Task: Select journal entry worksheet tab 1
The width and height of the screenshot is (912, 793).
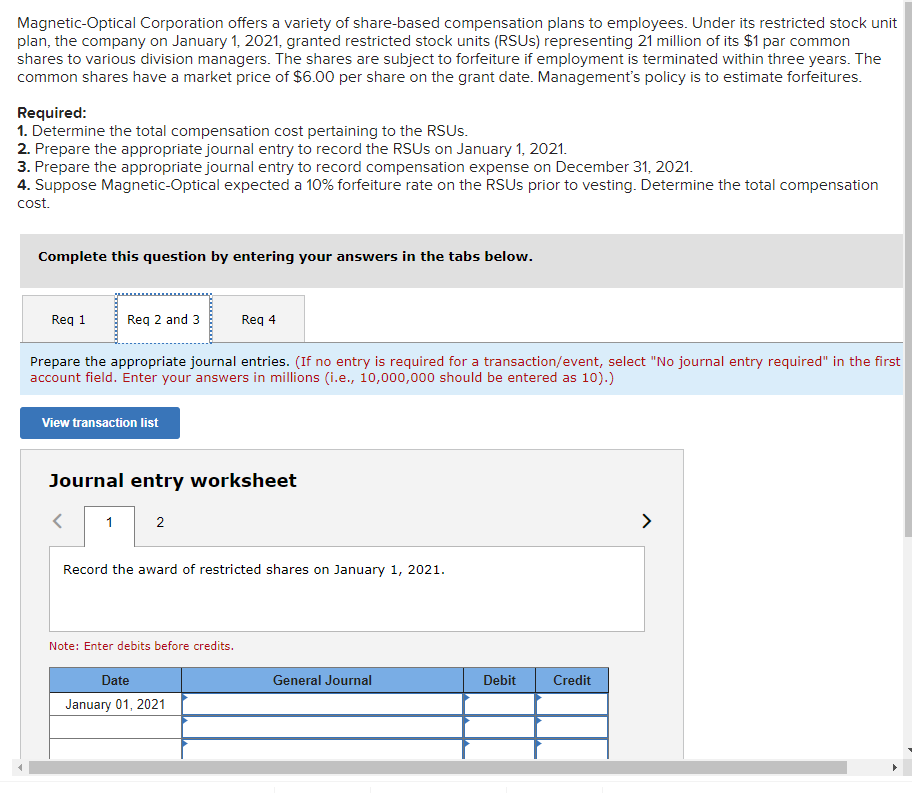Action: coord(109,522)
